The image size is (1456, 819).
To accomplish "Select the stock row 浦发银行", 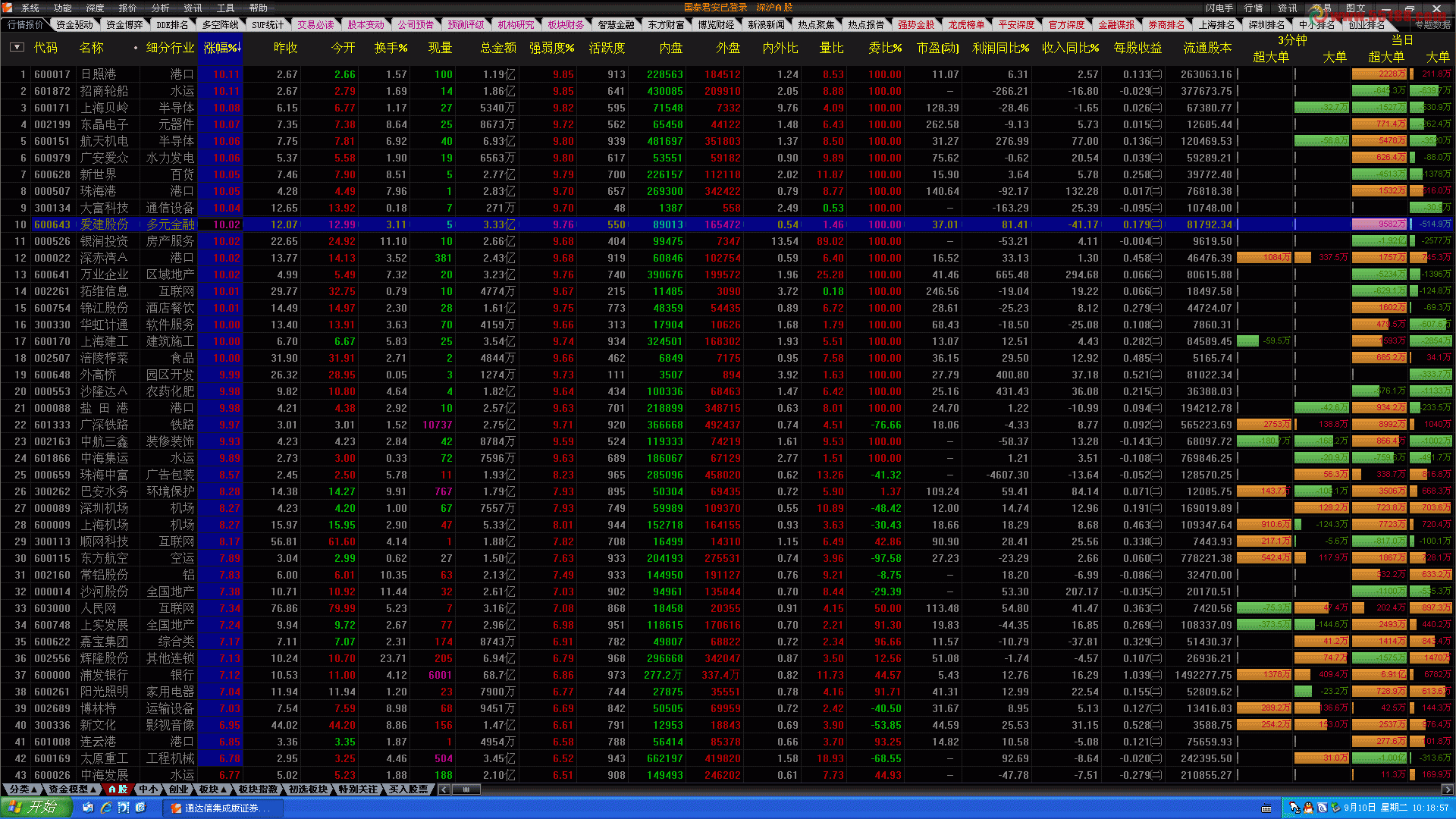I will coord(728,675).
